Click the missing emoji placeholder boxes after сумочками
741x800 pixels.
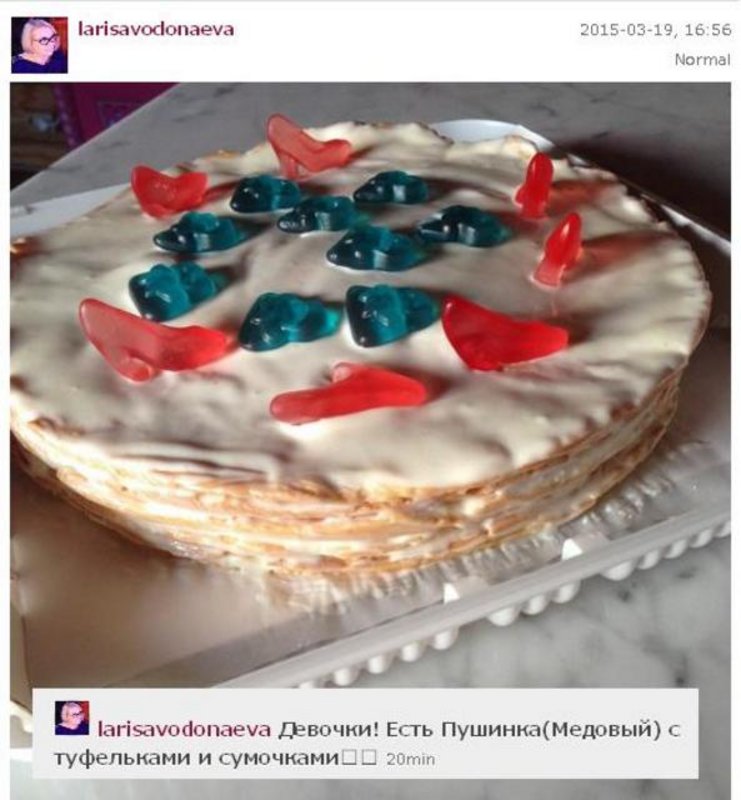[360, 758]
